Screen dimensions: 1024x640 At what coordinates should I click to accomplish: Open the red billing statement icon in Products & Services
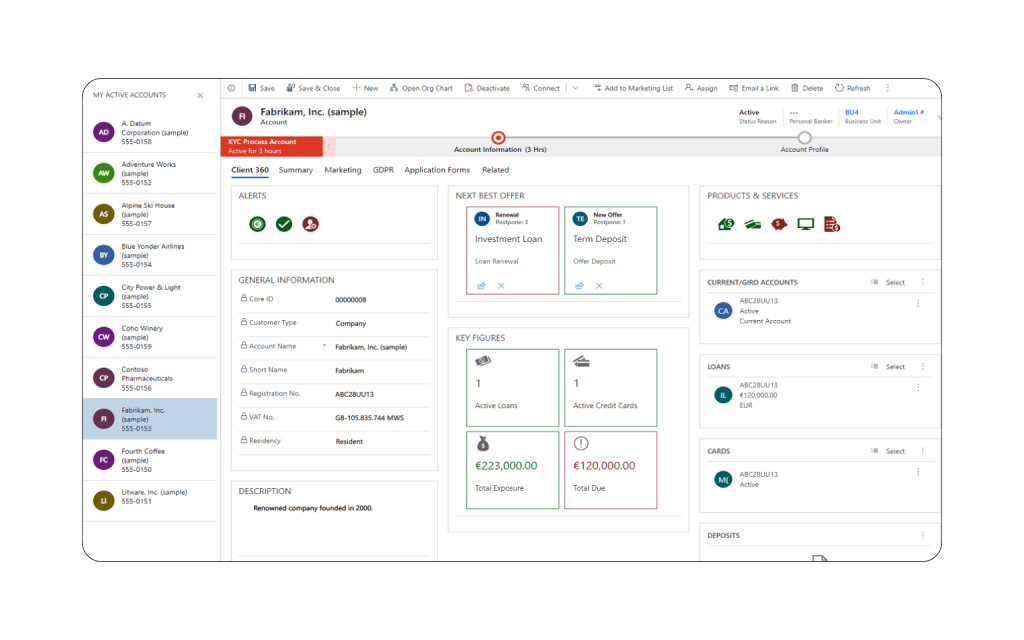[x=832, y=224]
